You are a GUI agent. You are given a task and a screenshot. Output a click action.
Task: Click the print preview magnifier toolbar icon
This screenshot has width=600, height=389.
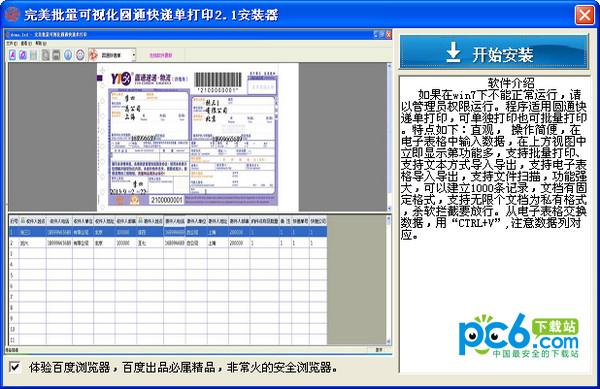point(46,55)
